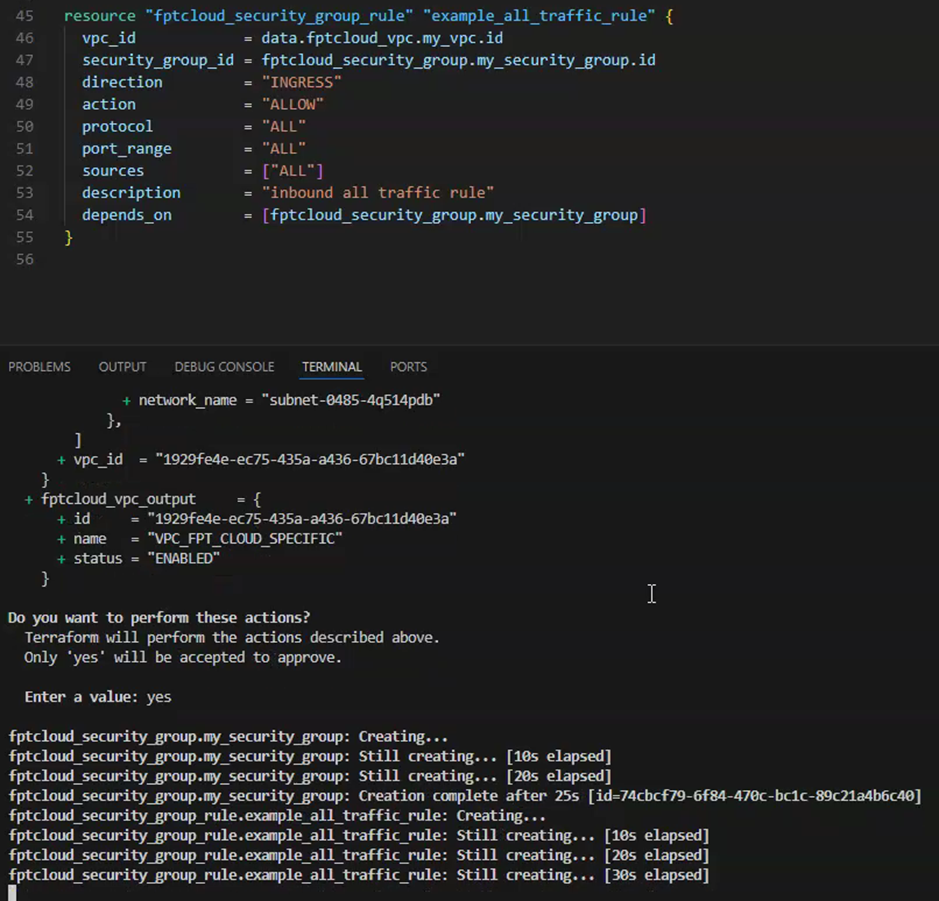This screenshot has width=939, height=901.
Task: Click the "VPC_FPT_CLOUD_SPECIFIC" name value in terminal
Action: point(245,538)
